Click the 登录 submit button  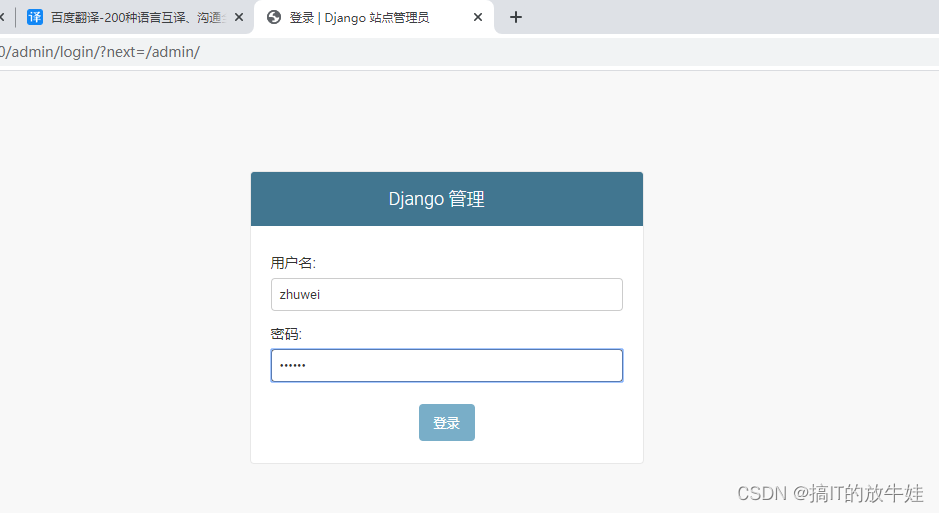tap(447, 423)
